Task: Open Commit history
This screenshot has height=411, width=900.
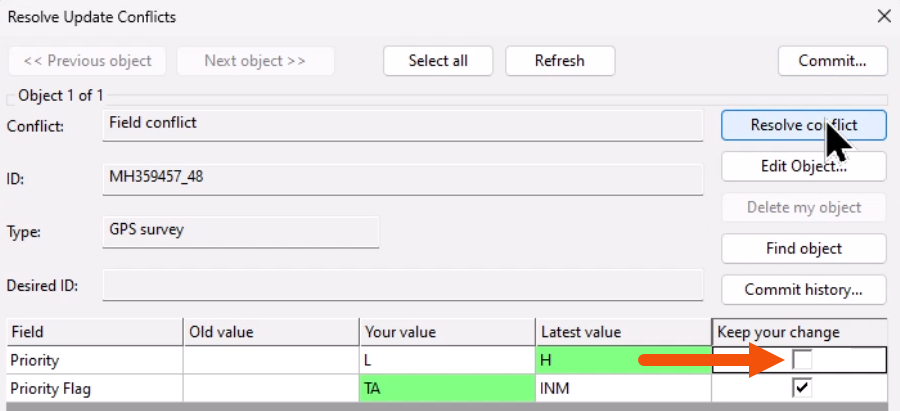Action: [x=804, y=290]
